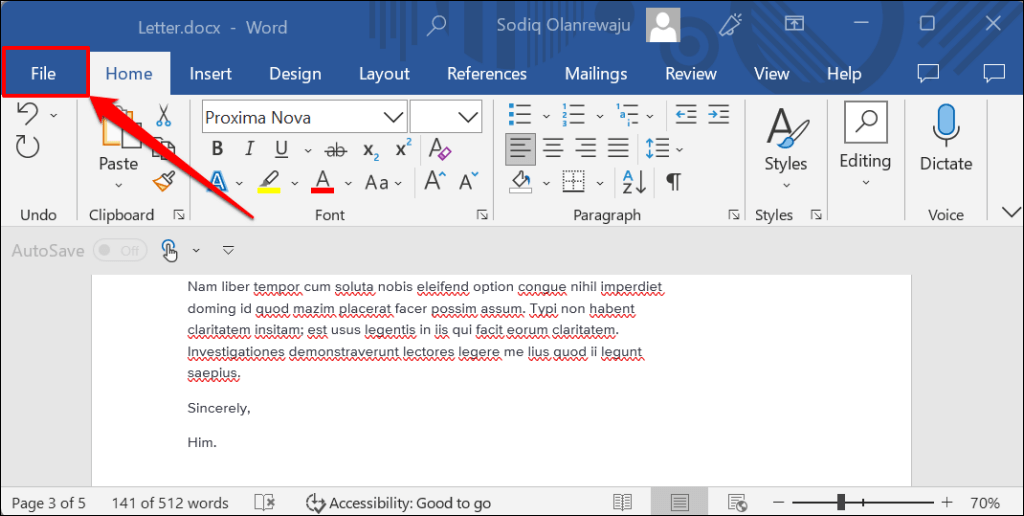1024x516 pixels.
Task: Click the word count in status bar
Action: click(x=169, y=503)
